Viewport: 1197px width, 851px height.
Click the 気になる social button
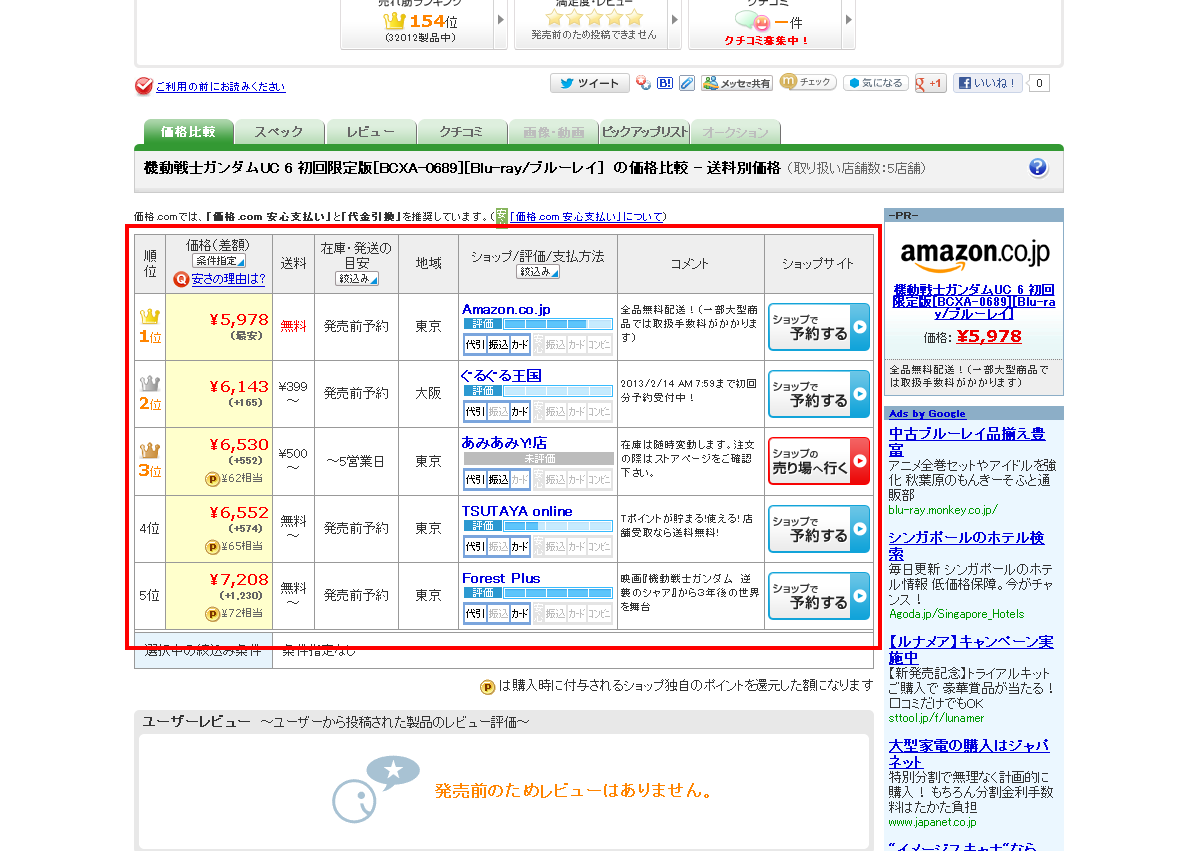tap(875, 83)
